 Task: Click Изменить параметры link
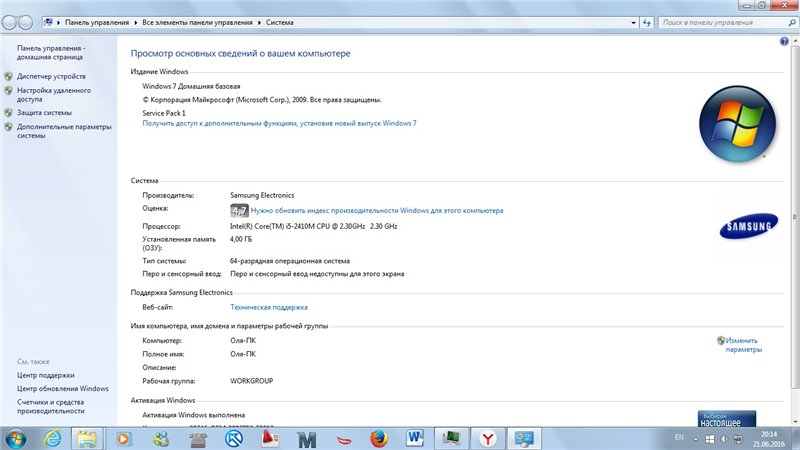743,345
